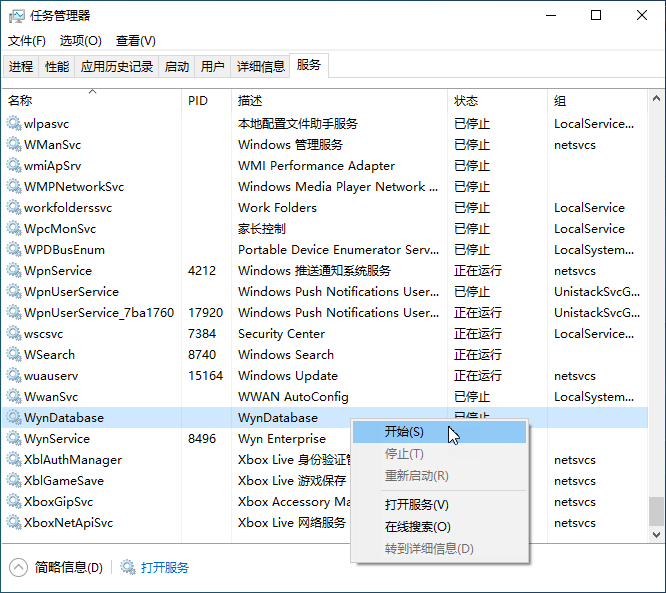Screen dimensions: 666x593
Task: Sort services by the 名称 column header
Action: point(20,101)
